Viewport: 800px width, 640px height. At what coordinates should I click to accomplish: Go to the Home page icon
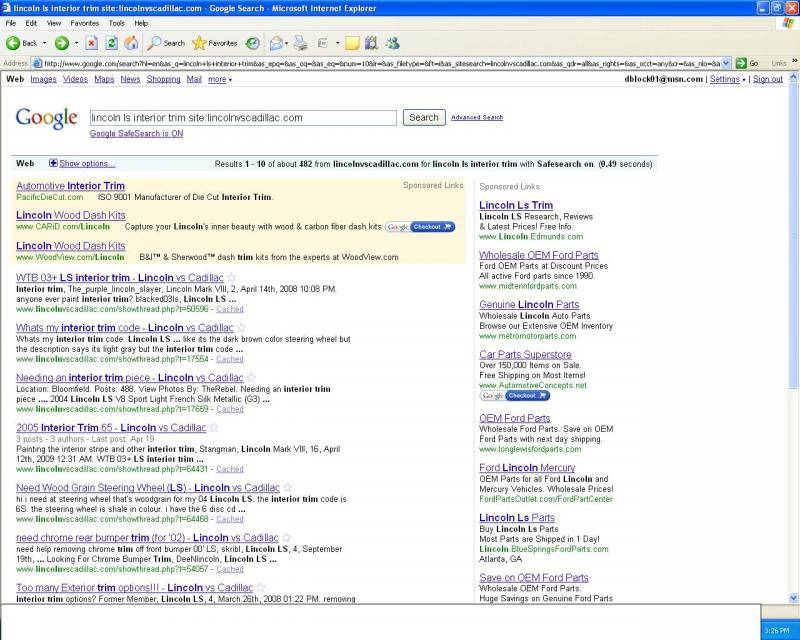point(130,43)
